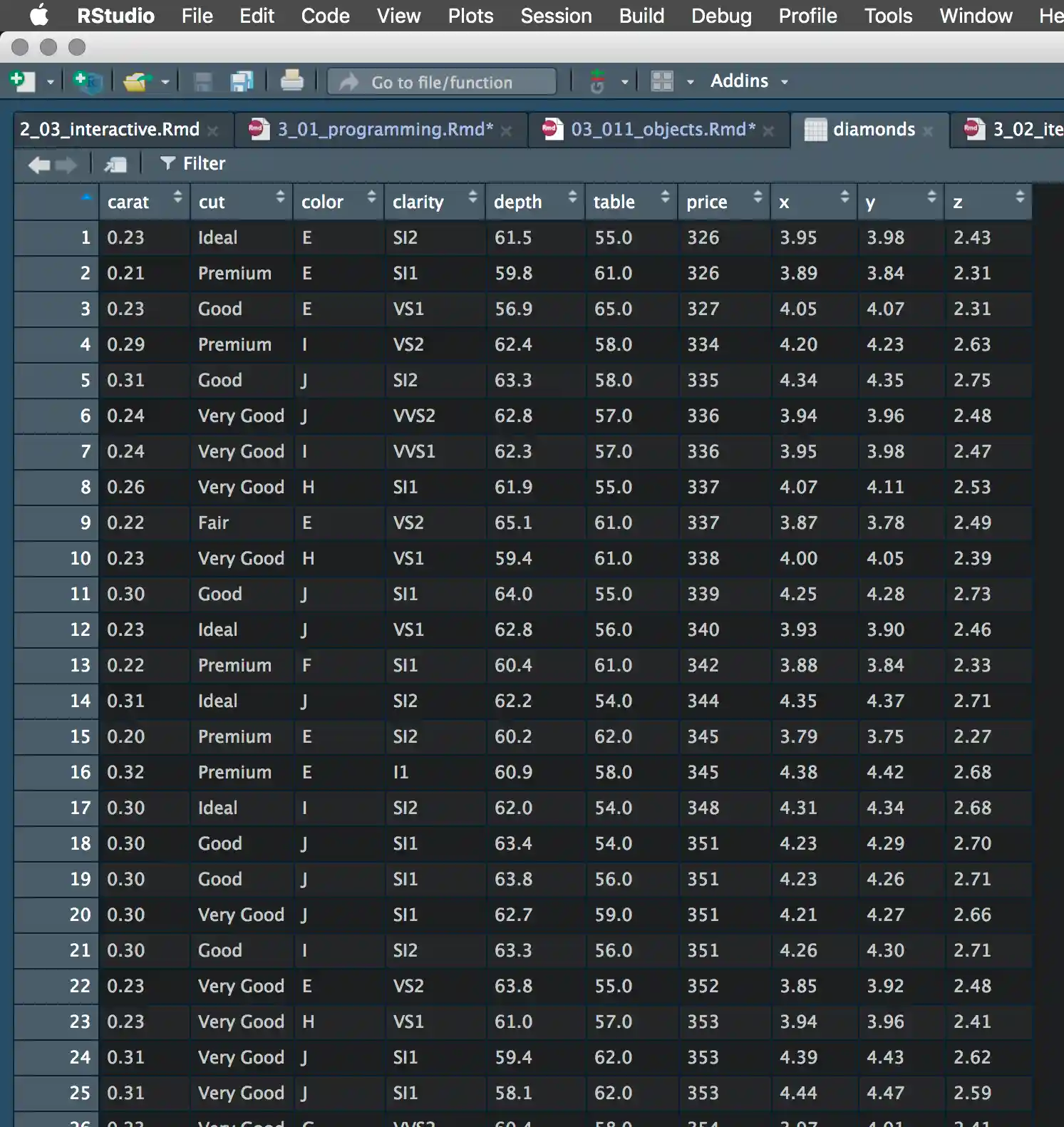
Task: Click the show in new window icon
Action: (x=115, y=165)
